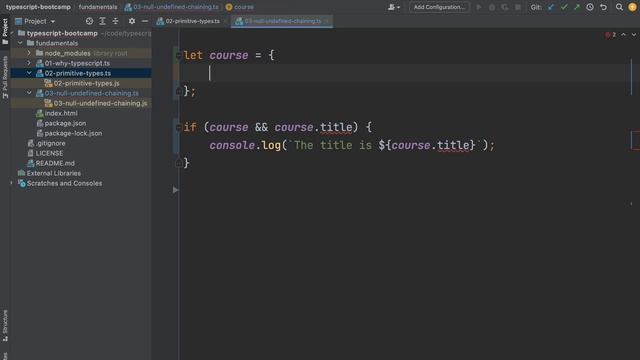Click Git Commit green checkmark
Image resolution: width=640 pixels, height=360 pixels.
pos(564,7)
